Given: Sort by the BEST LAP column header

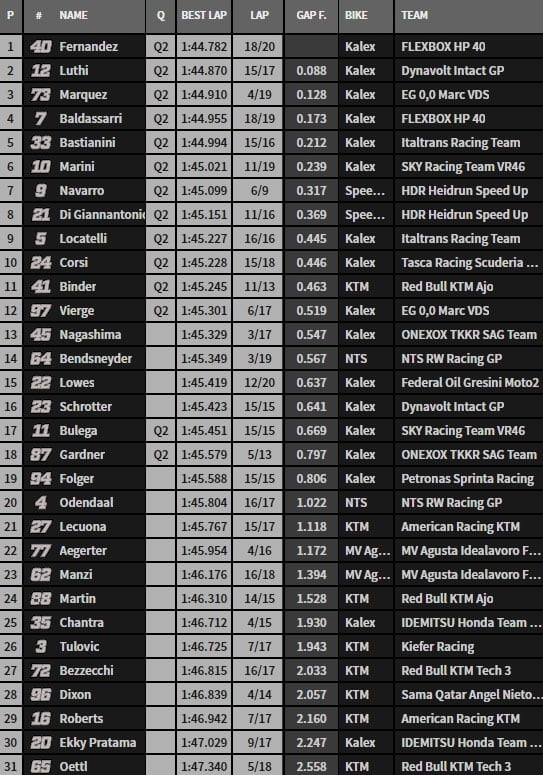Looking at the screenshot, I should pyautogui.click(x=204, y=15).
